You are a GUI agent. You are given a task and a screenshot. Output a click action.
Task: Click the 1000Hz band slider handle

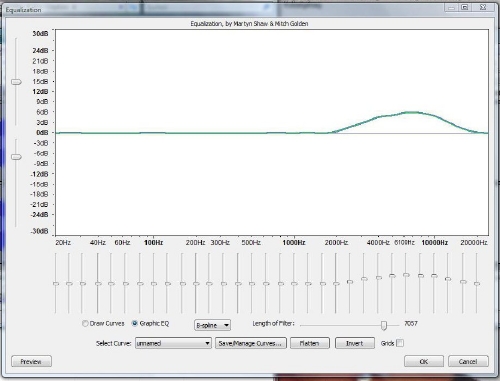(294, 284)
